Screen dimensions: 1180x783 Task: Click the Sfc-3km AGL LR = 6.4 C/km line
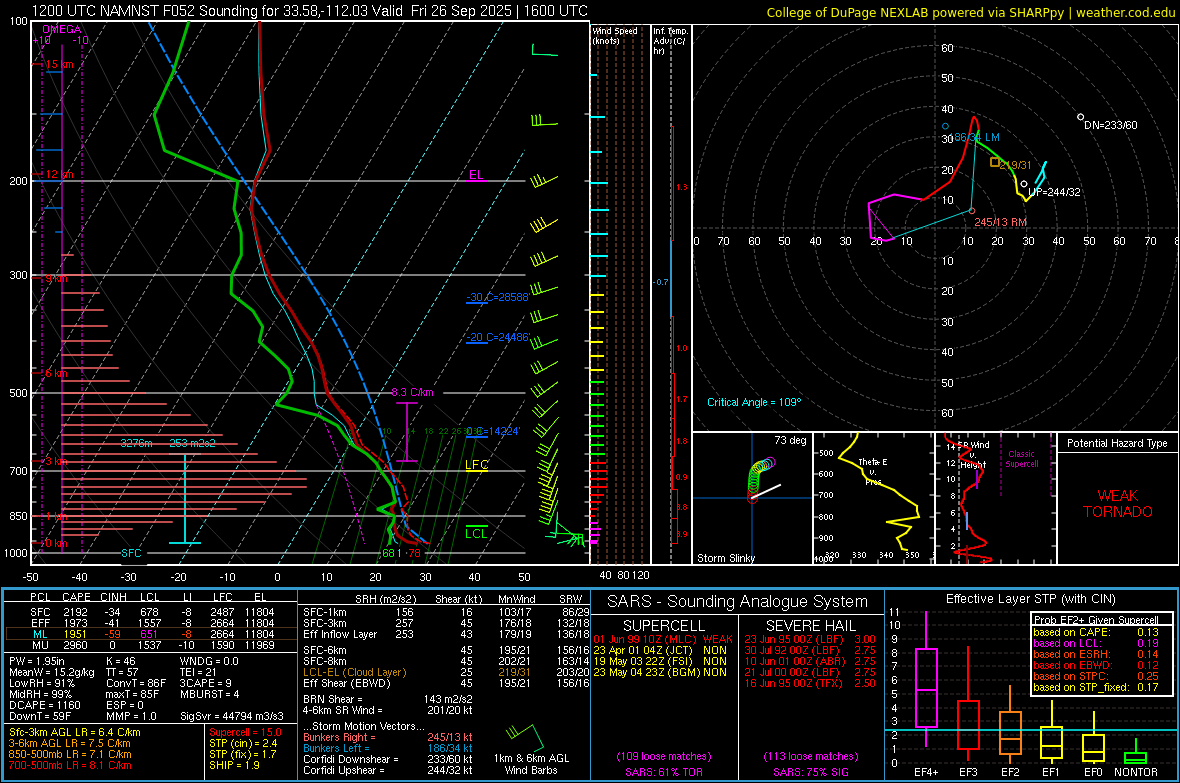click(75, 732)
